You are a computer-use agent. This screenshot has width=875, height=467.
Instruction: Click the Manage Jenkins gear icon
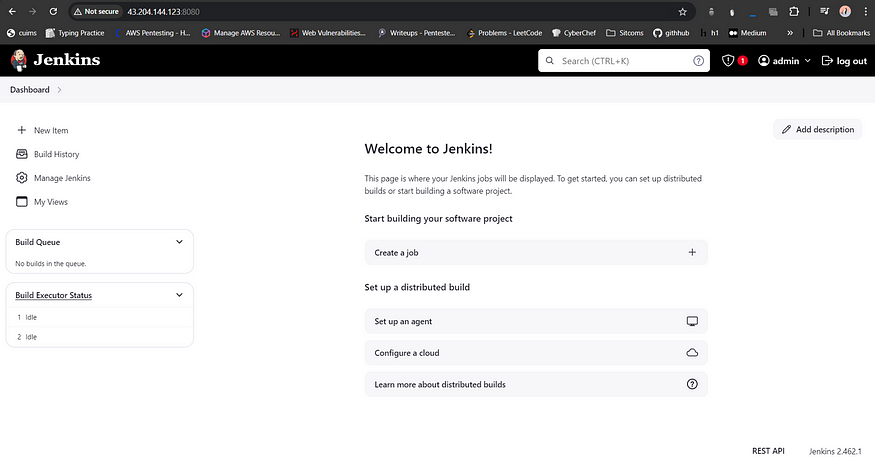[22, 178]
